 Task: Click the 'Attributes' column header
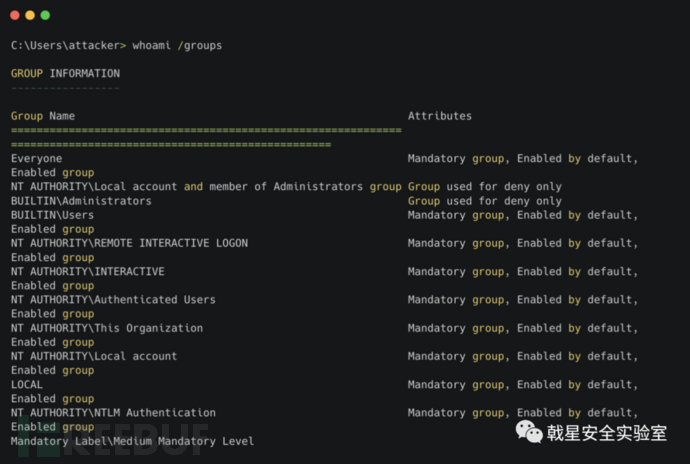coord(440,116)
